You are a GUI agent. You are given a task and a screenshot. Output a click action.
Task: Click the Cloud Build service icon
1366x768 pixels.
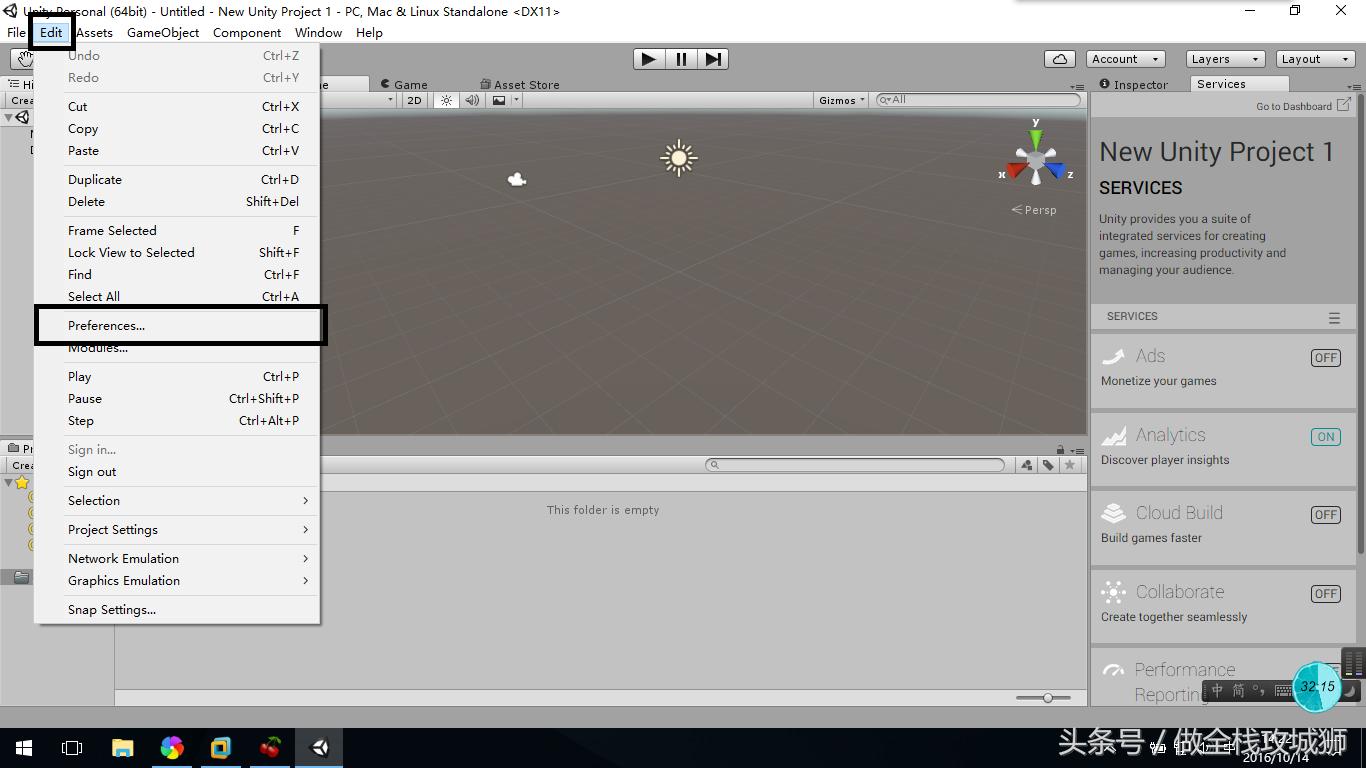point(1112,514)
